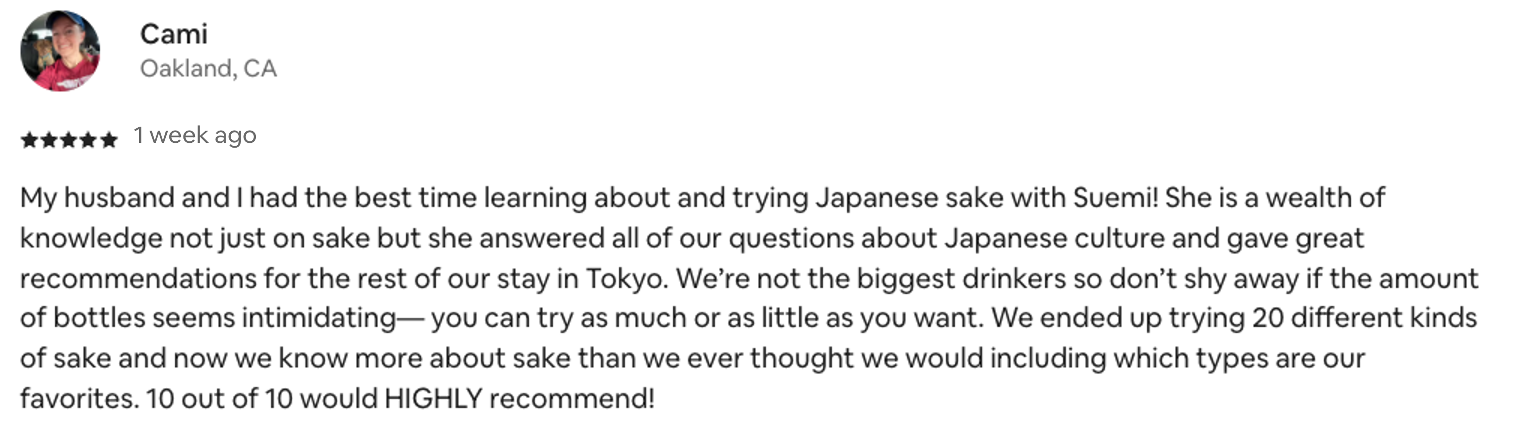Screen dimensions: 1516x444
Task: Click the third star of the rating
Action: [68, 140]
